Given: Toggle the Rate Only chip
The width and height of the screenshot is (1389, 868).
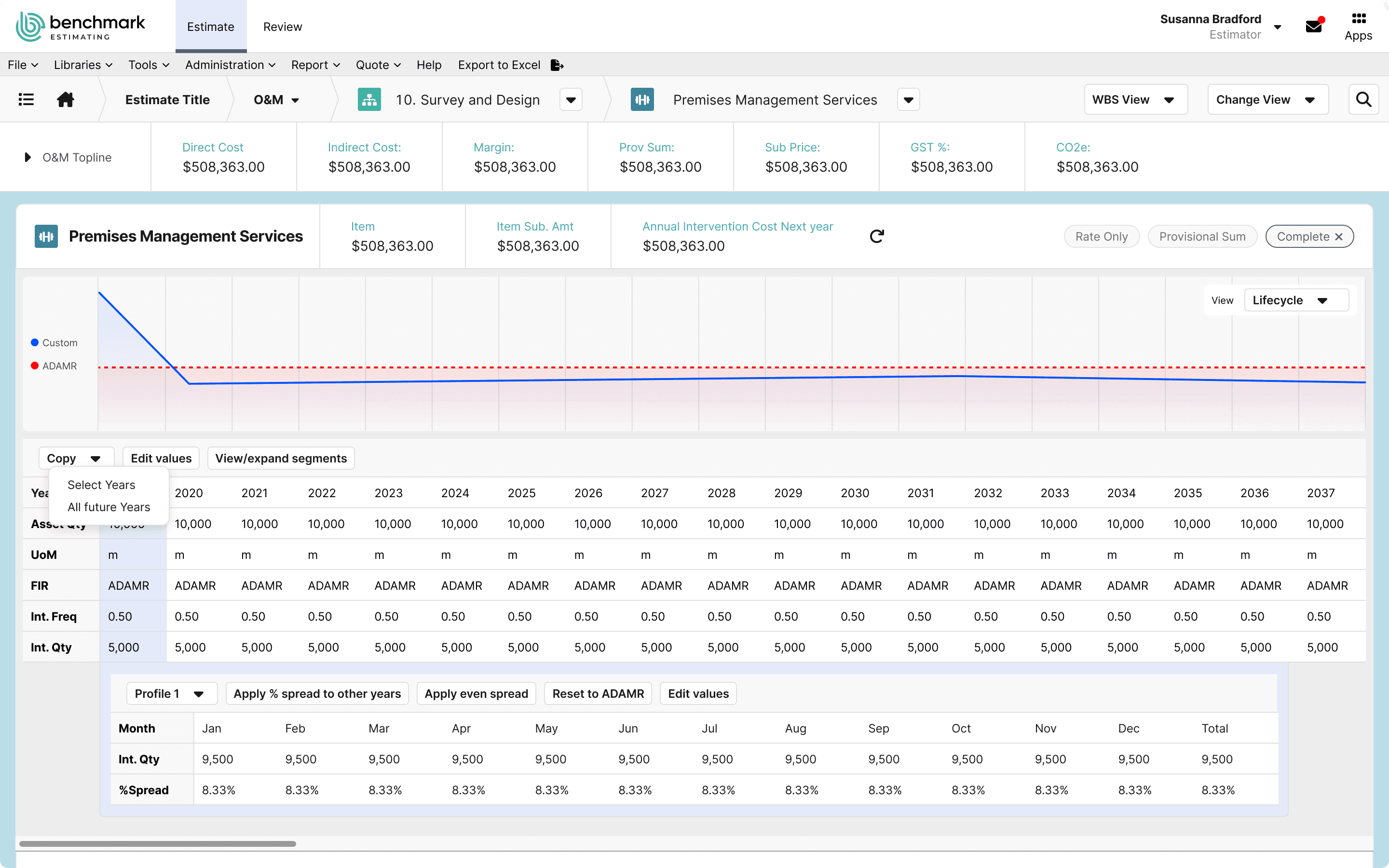Looking at the screenshot, I should coord(1101,236).
